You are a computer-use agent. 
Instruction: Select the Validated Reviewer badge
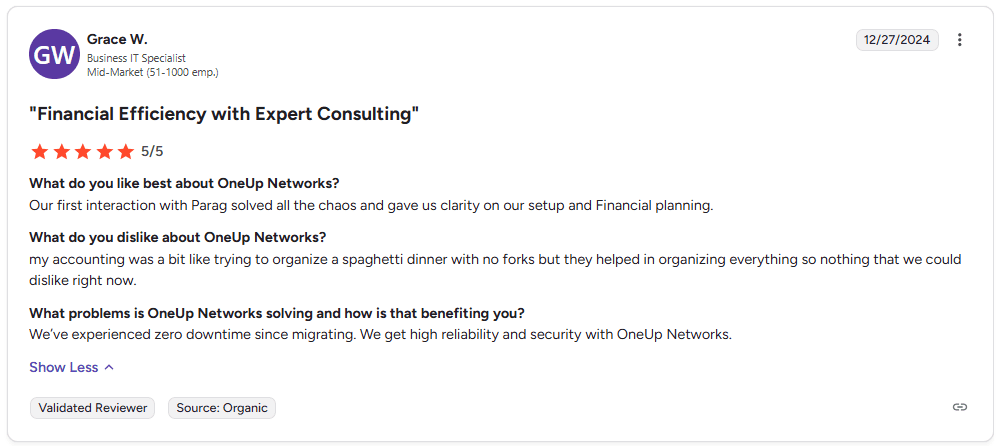tap(92, 408)
